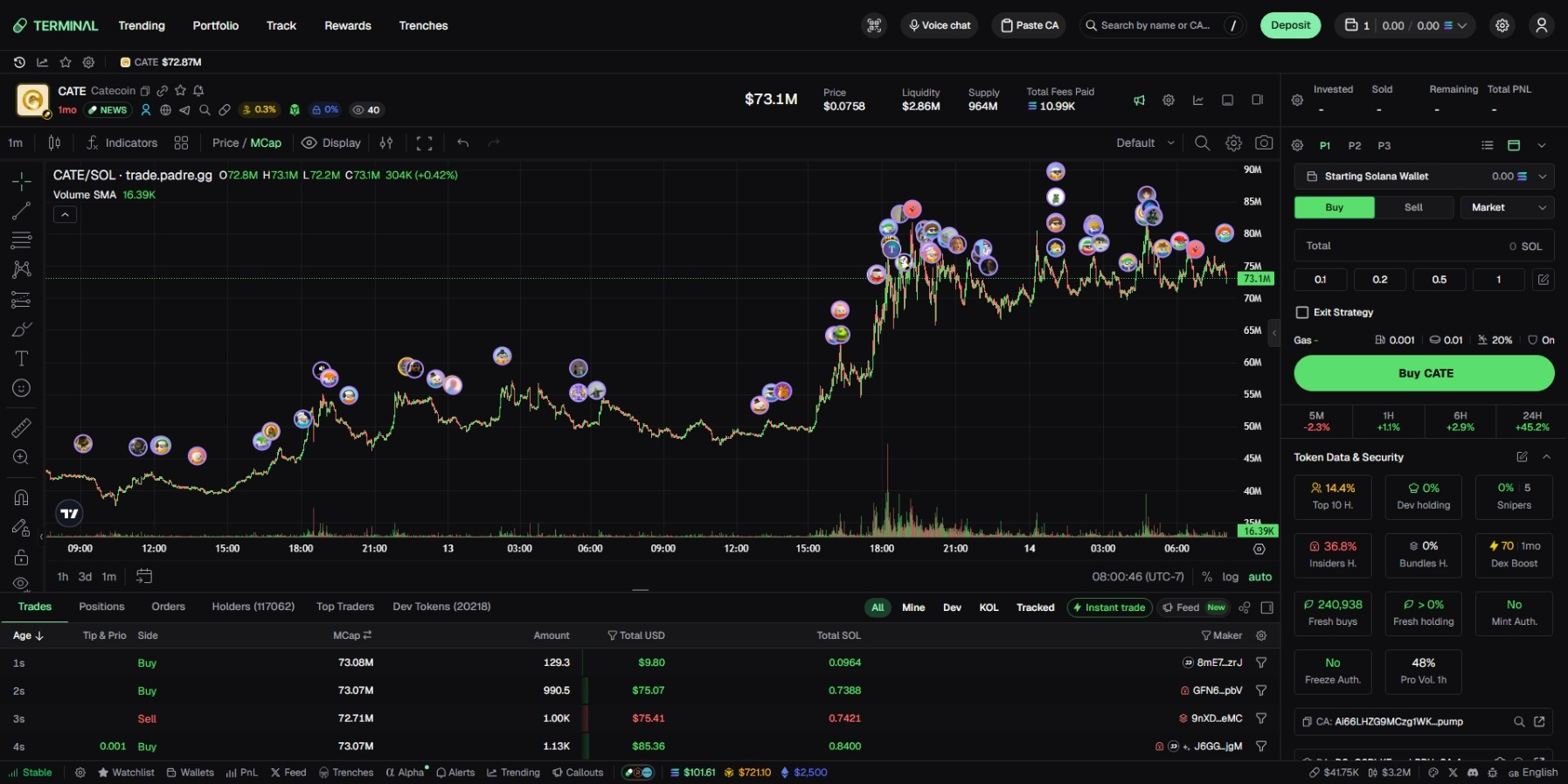
Task: Click the Paste CA button
Action: pyautogui.click(x=1030, y=25)
